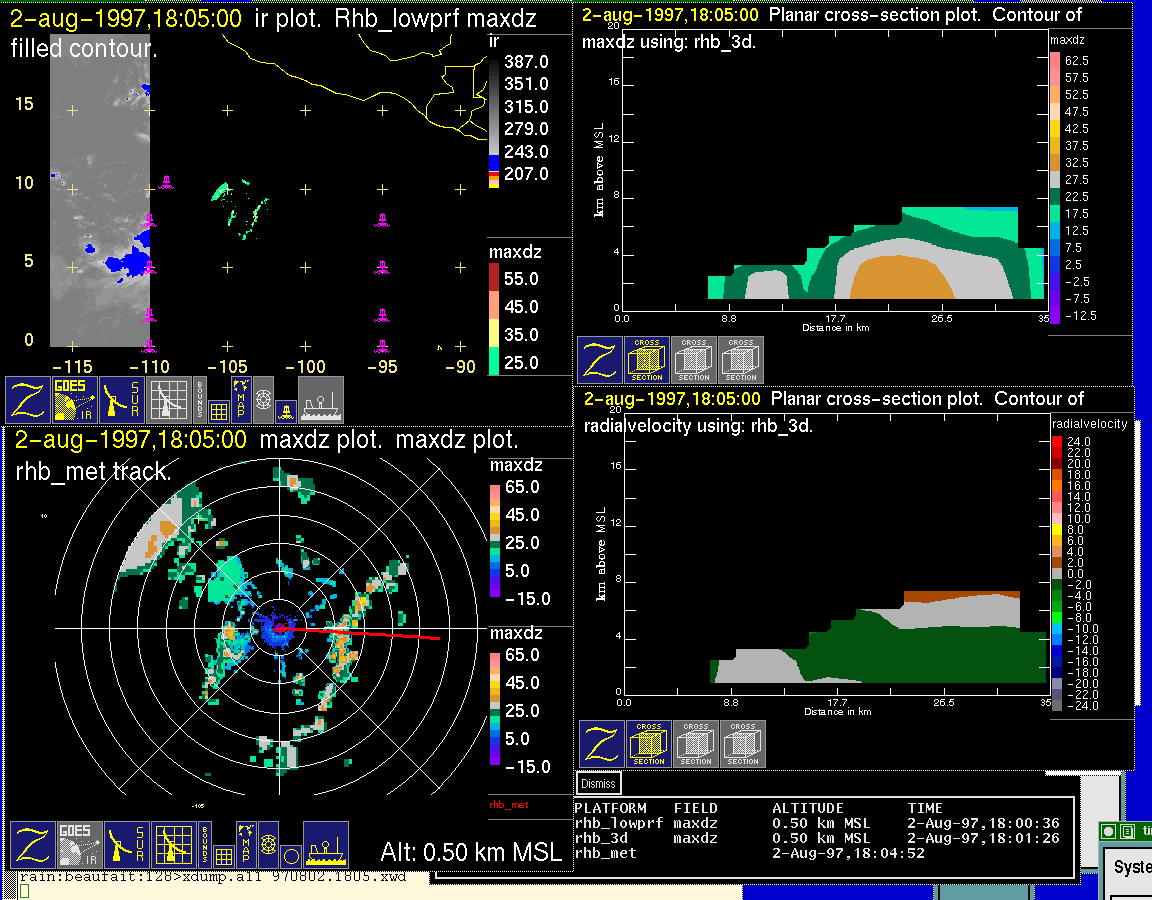1152x900 pixels.
Task: Select the SUR radar icon in the ir plot toolbar
Action: pos(124,400)
